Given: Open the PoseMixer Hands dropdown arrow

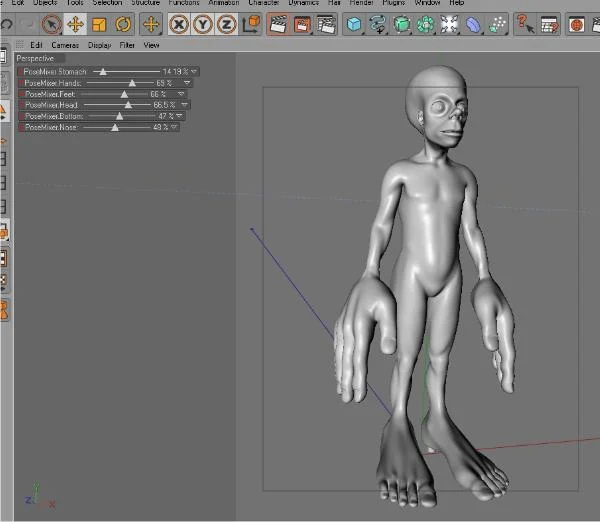Looking at the screenshot, I should pos(187,83).
